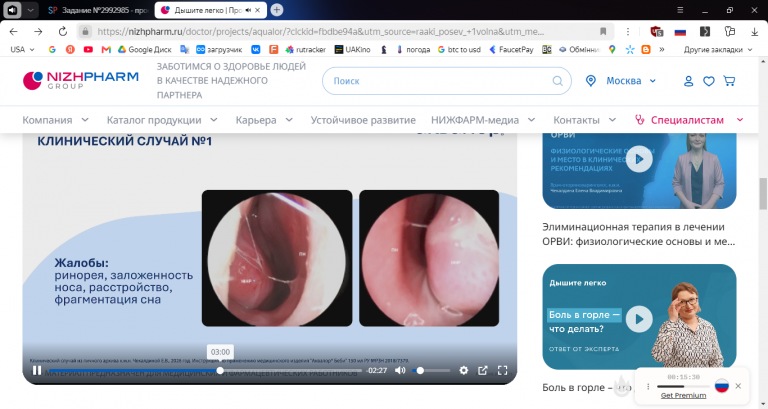
Task: Focus the Поиск search field
Action: [x=446, y=81]
